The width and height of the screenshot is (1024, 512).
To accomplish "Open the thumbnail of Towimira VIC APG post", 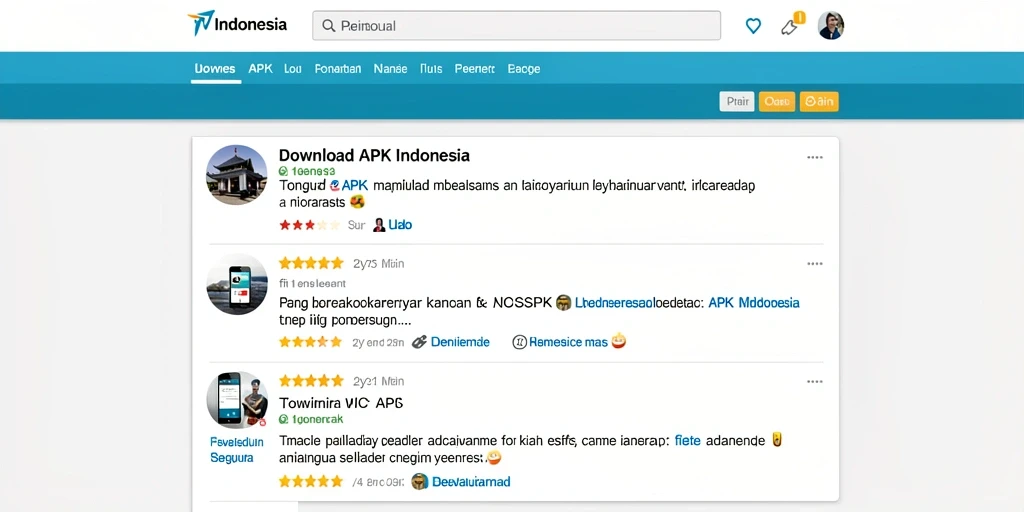I will click(236, 400).
